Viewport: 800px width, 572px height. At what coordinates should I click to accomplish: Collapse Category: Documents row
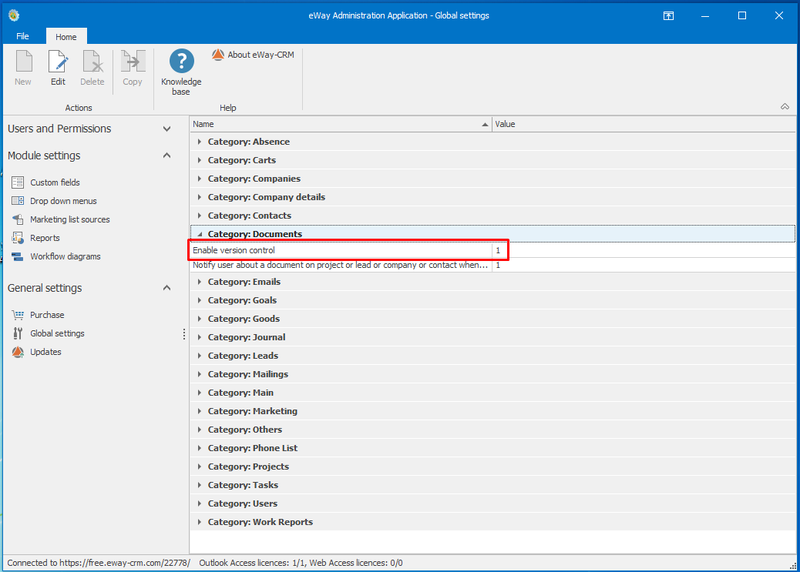click(x=199, y=234)
